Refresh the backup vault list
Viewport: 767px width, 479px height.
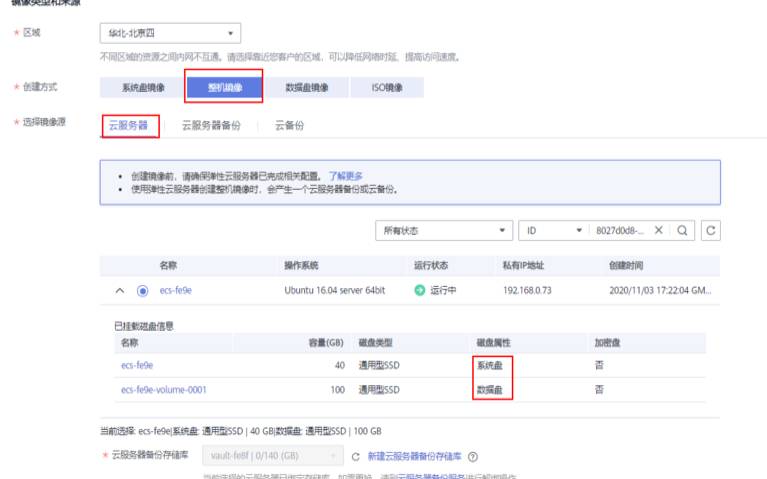pyautogui.click(x=356, y=456)
